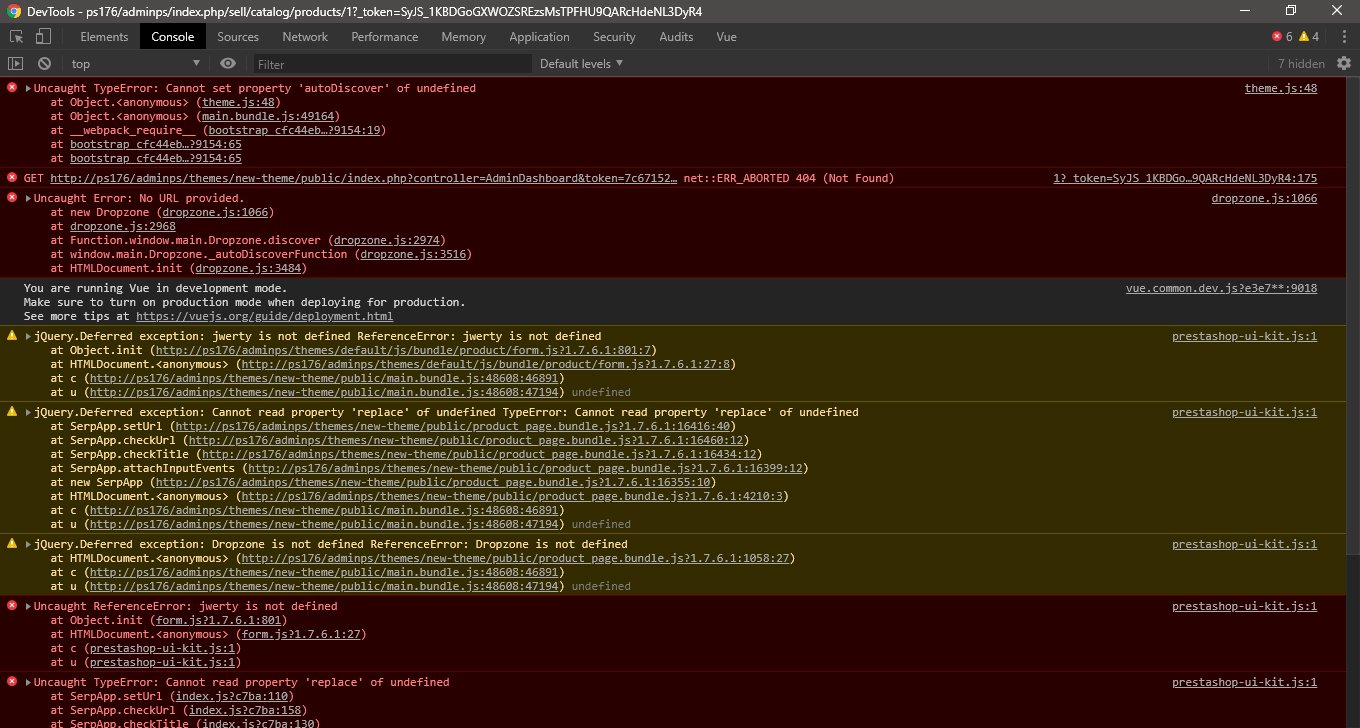This screenshot has width=1360, height=728.
Task: Open prestashop-ui-kit.js:1 link beside Dropzone warning
Action: pyautogui.click(x=1245, y=544)
